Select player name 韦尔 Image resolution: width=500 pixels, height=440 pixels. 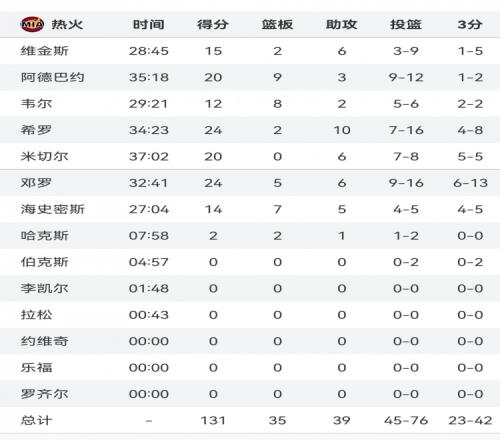click(37, 104)
